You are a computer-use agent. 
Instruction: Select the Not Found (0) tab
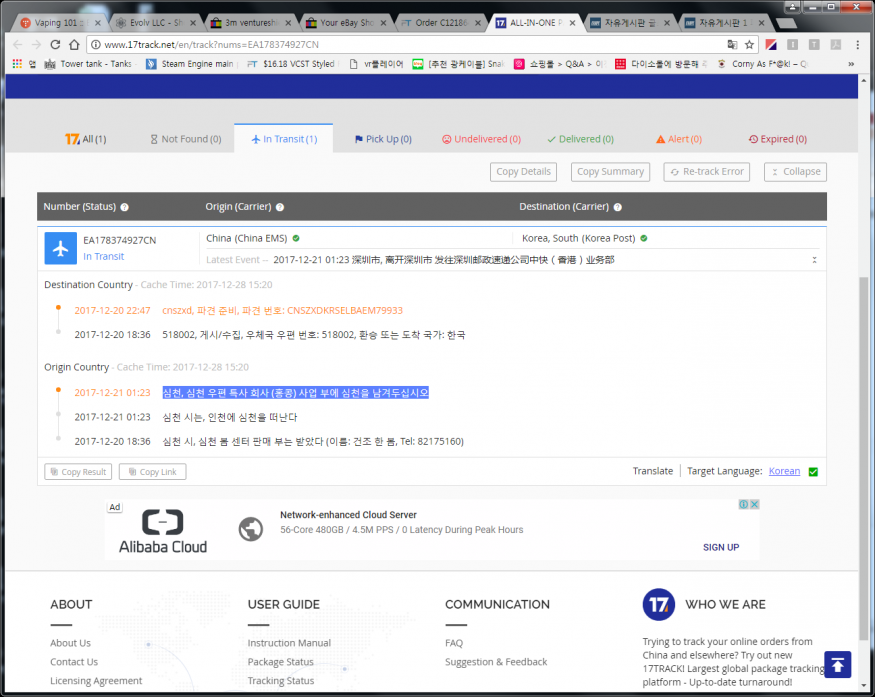(x=185, y=139)
